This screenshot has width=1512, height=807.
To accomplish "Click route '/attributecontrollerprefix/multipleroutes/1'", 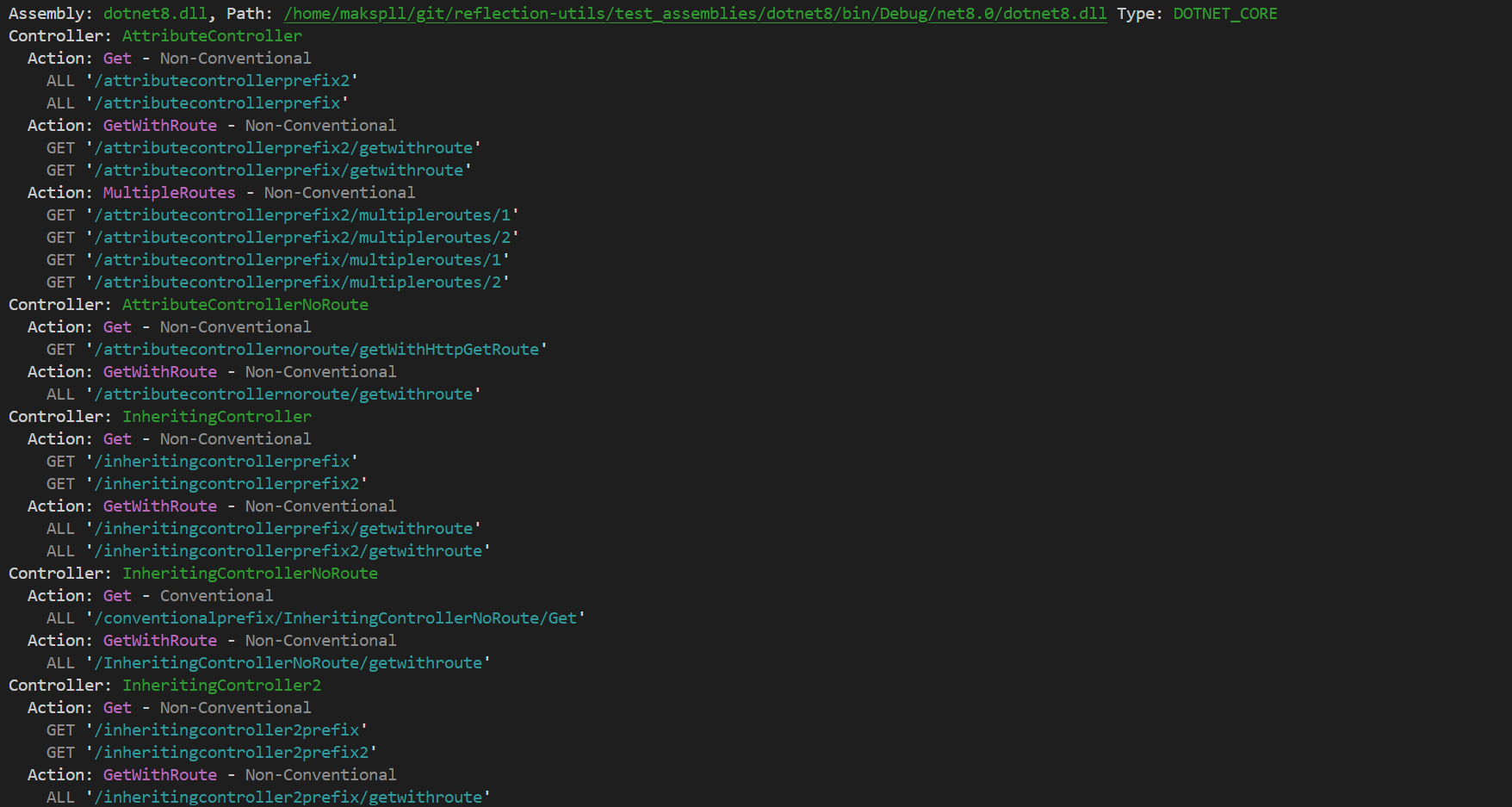I will 298,260.
